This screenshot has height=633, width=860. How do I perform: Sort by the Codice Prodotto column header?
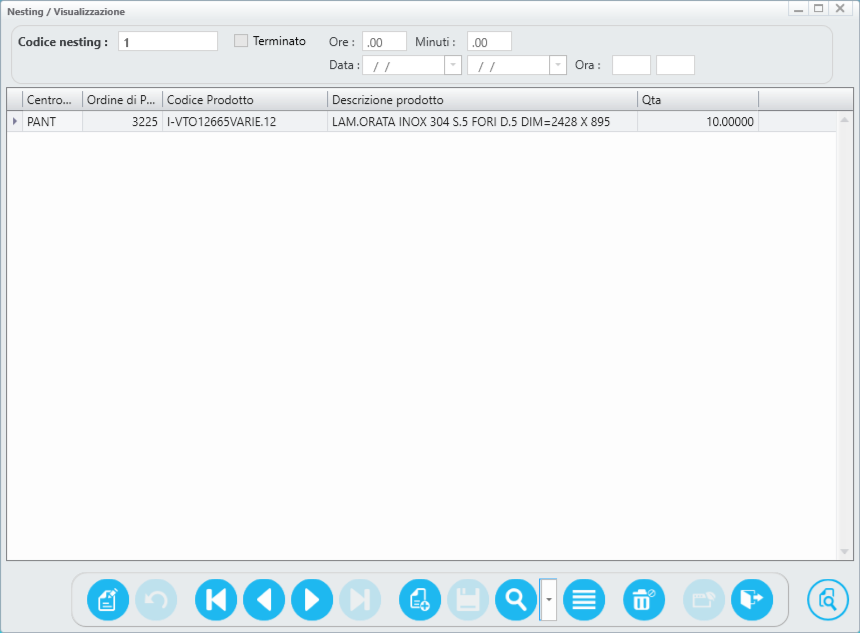coord(245,100)
